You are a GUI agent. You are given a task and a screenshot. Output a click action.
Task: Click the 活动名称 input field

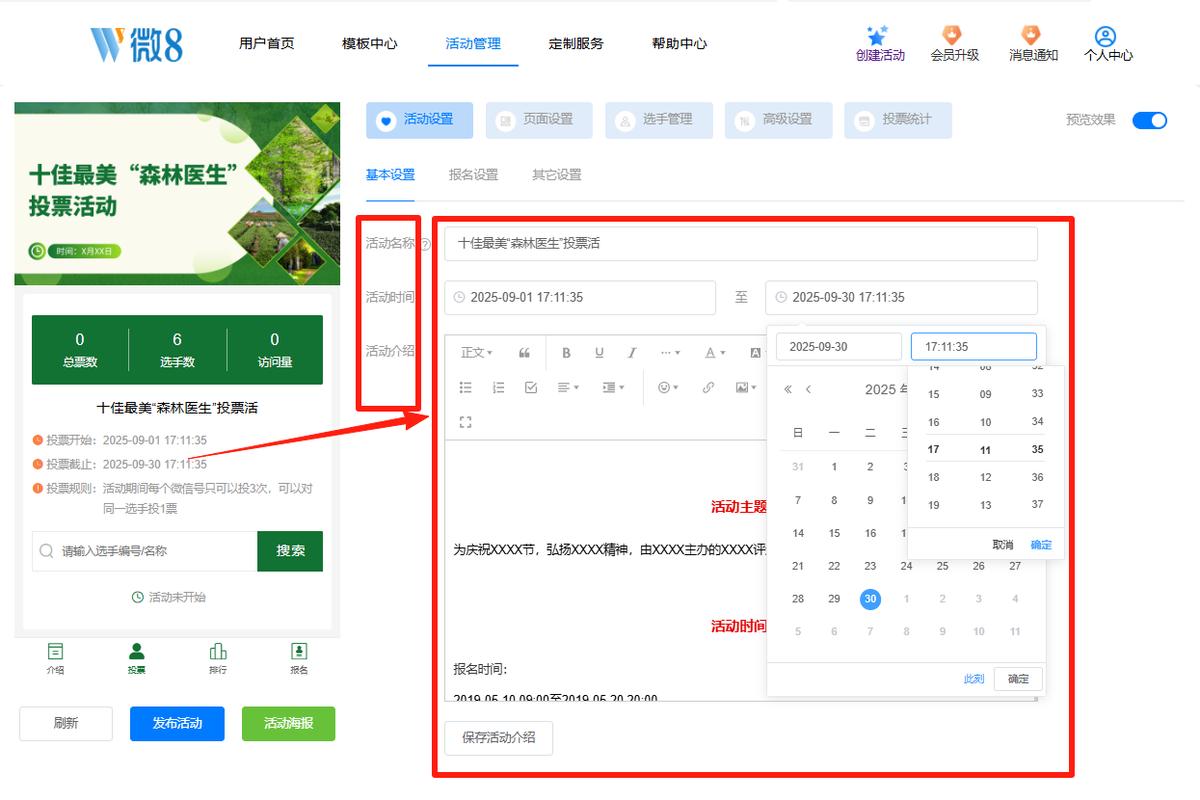click(741, 243)
